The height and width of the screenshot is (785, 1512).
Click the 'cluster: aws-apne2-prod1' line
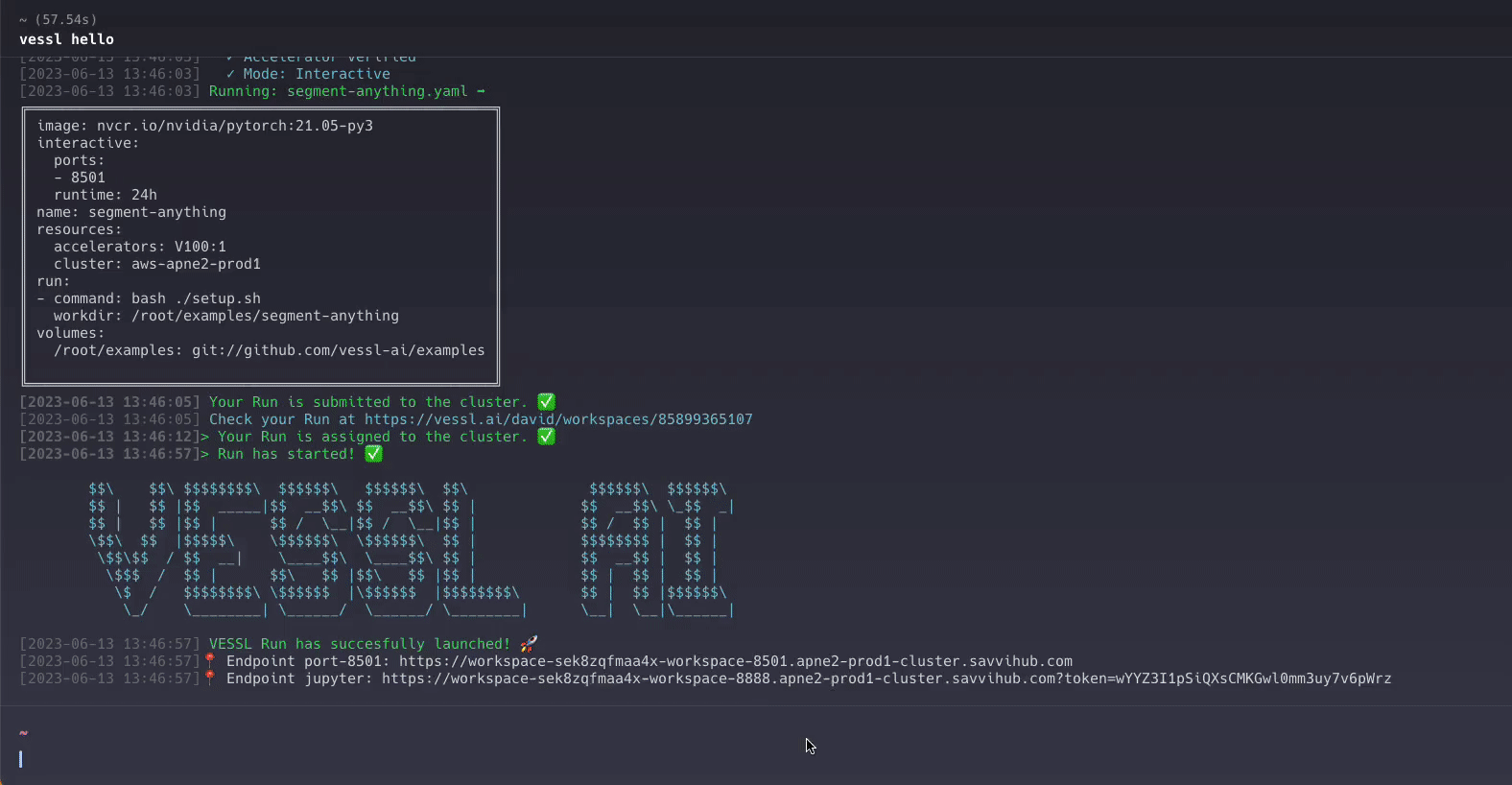coord(157,264)
